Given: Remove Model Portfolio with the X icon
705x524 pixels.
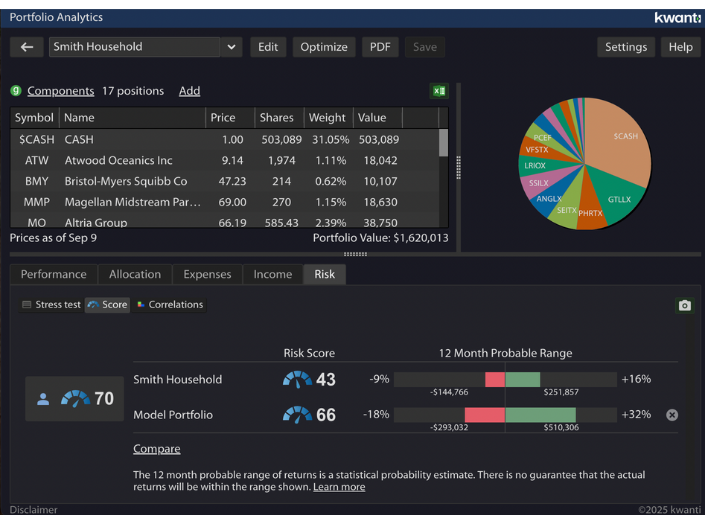Looking at the screenshot, I should 672,415.
